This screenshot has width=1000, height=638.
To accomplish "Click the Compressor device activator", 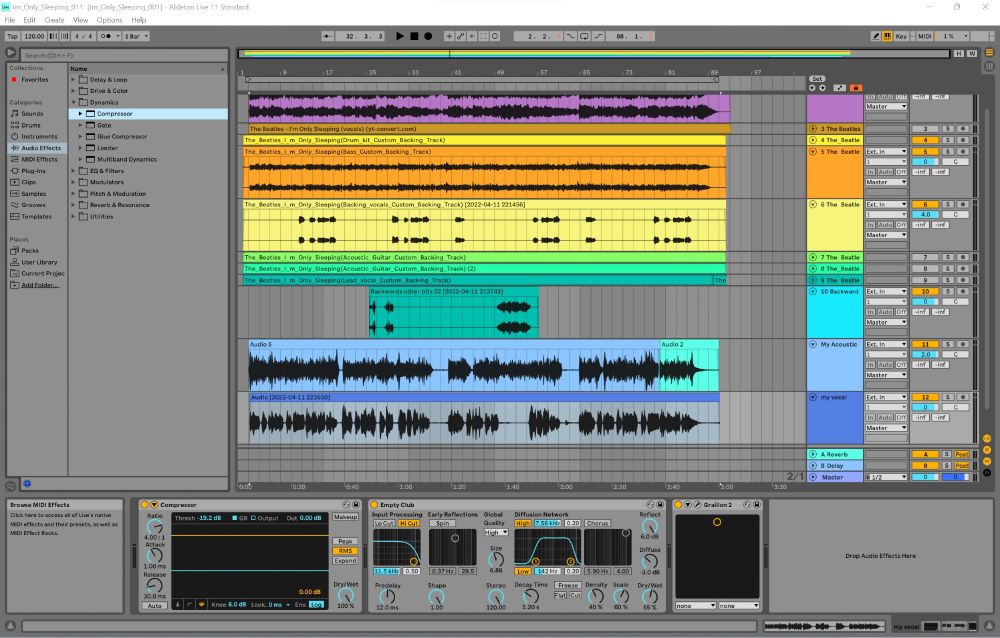I will click(x=144, y=504).
